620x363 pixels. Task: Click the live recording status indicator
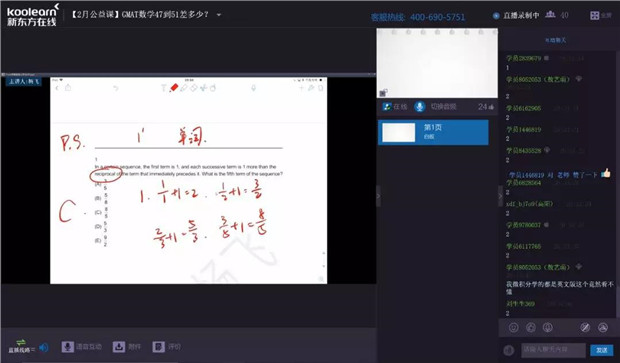[x=516, y=15]
